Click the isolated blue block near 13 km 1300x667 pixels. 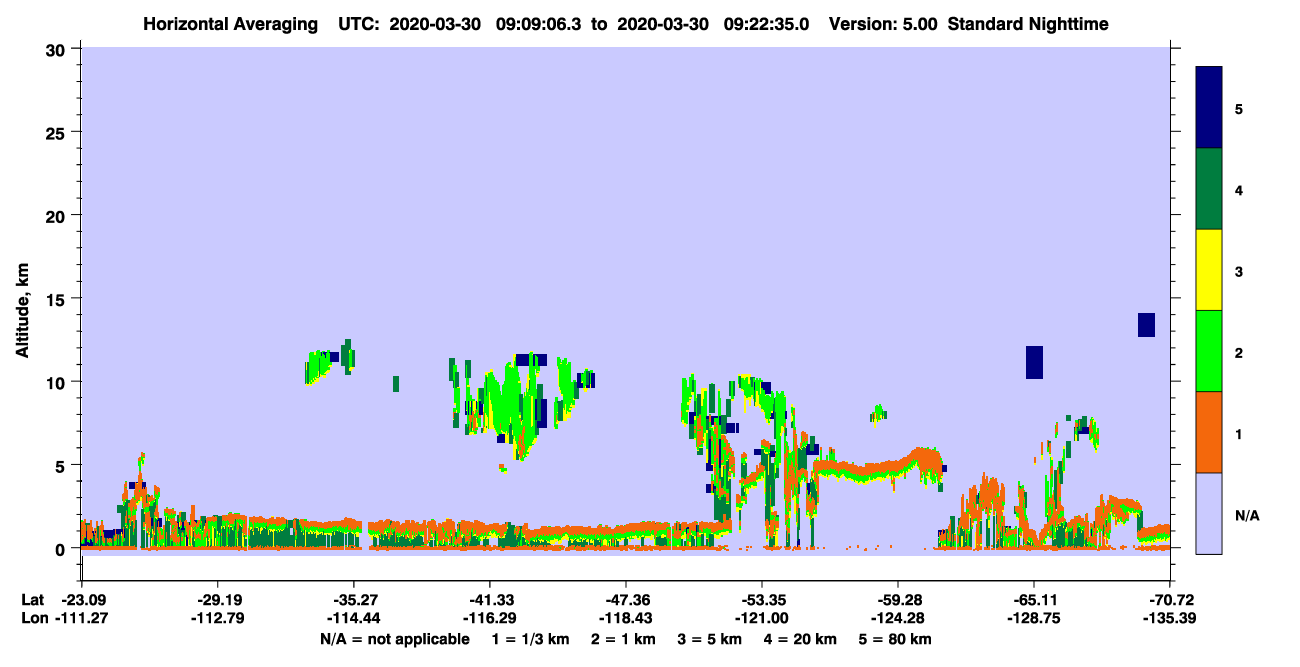point(1146,325)
